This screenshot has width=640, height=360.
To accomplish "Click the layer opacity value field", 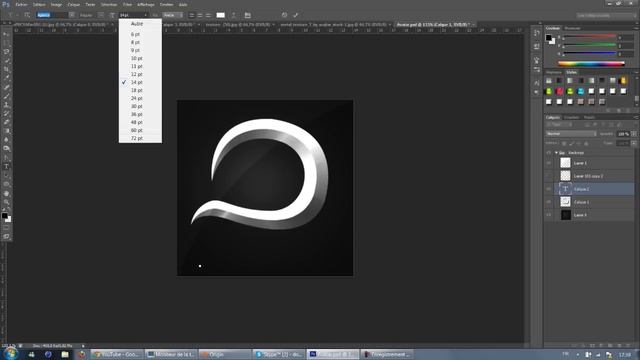I will (x=623, y=134).
